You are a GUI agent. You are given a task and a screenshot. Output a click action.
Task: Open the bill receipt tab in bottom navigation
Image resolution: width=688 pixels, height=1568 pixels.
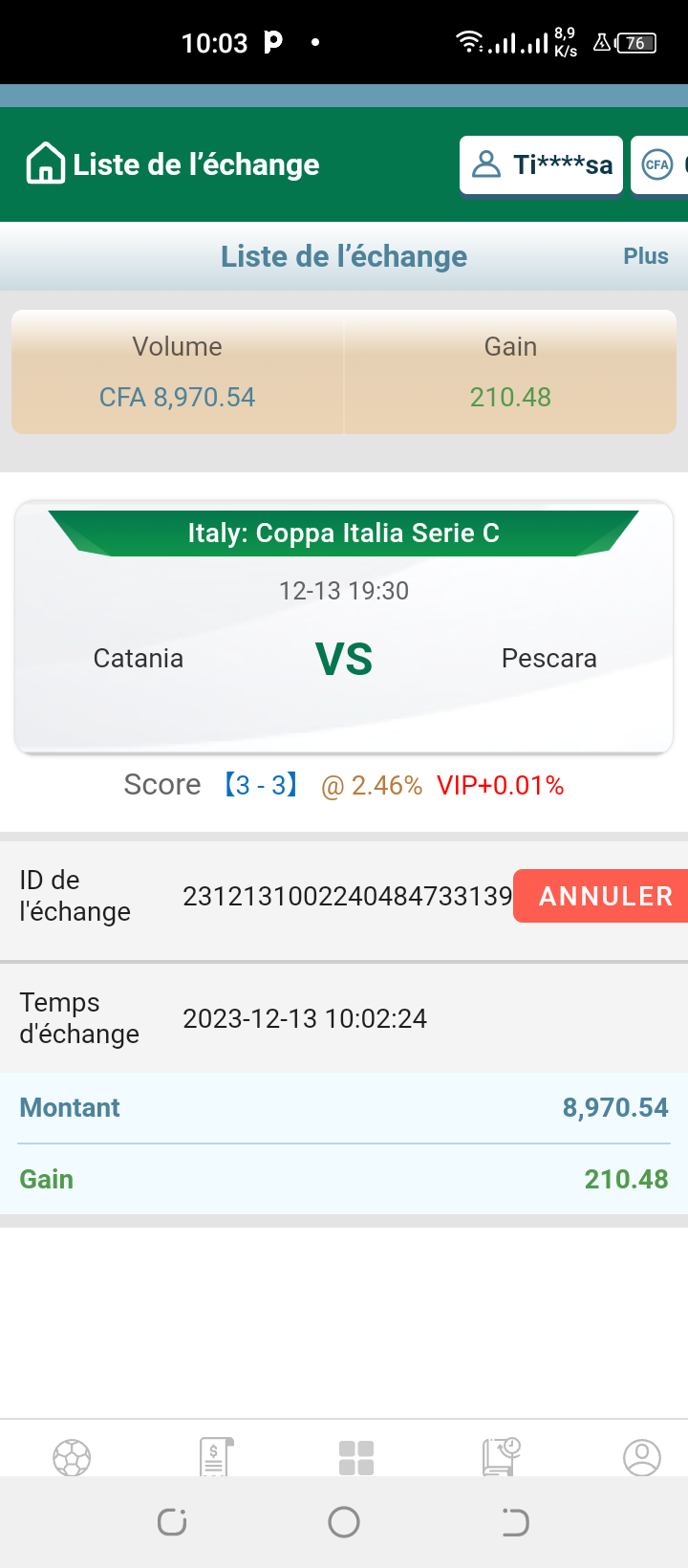[216, 1457]
